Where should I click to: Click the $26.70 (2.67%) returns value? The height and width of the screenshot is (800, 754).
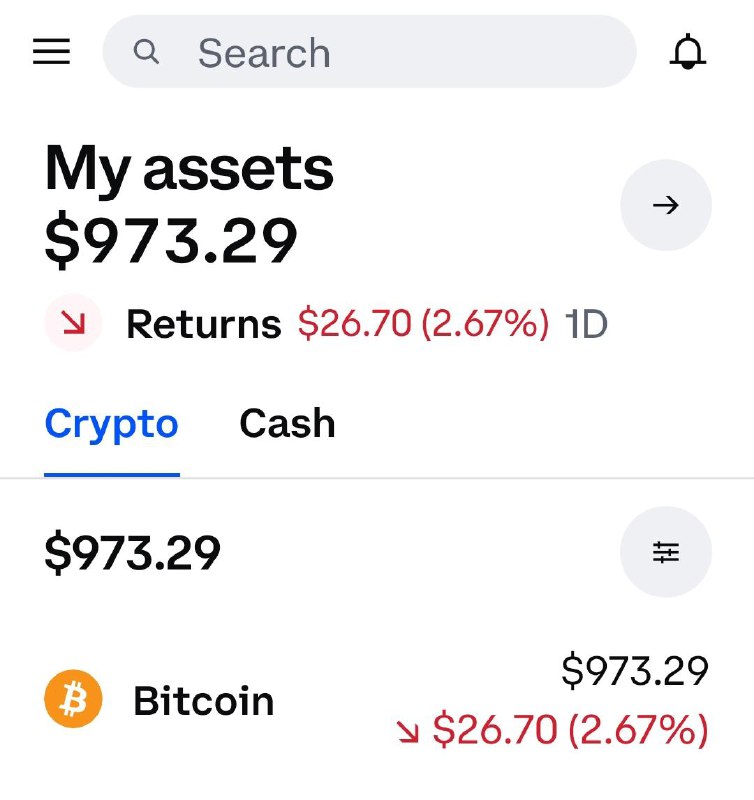(423, 323)
